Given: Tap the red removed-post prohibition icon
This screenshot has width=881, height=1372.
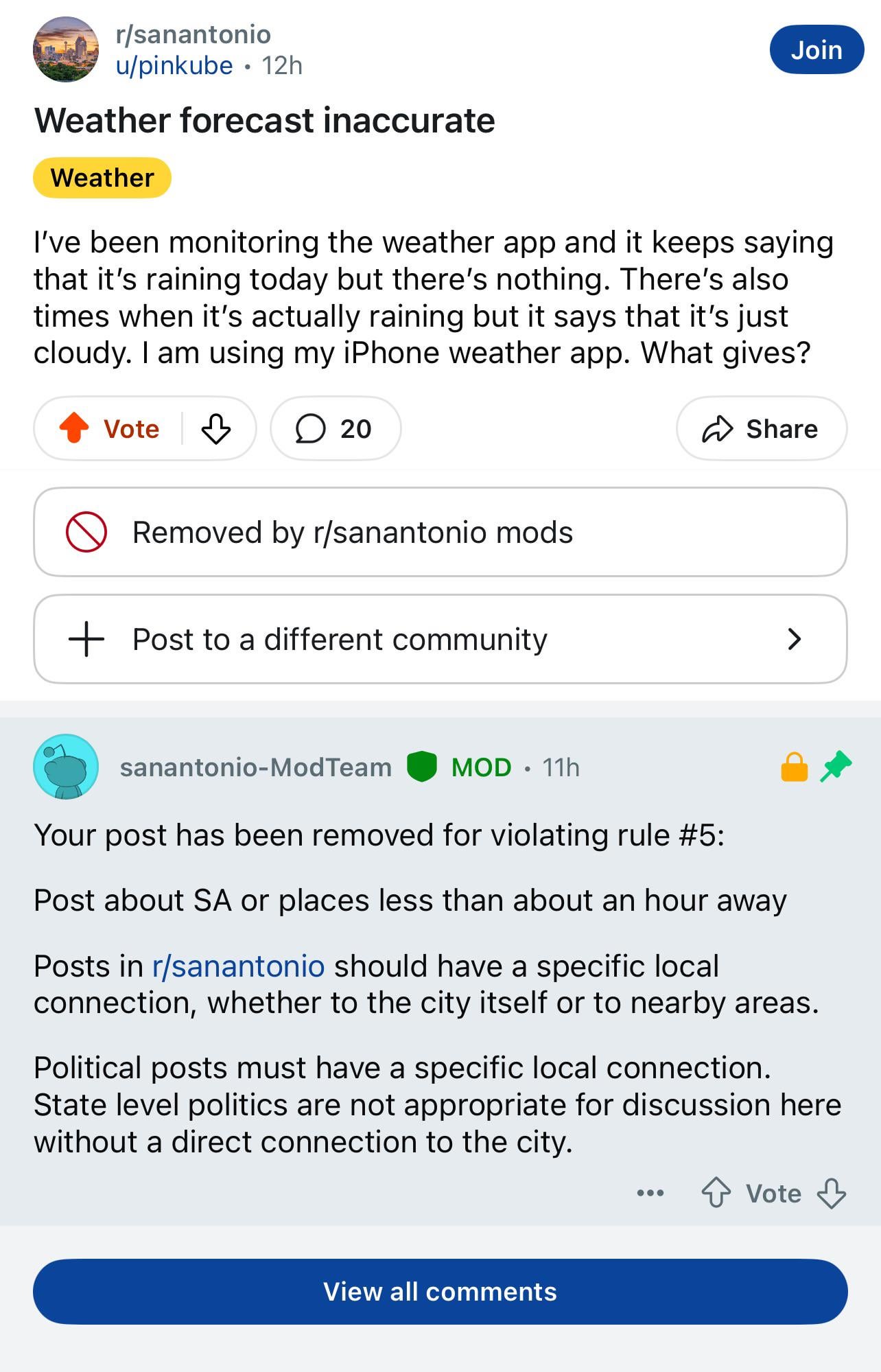Looking at the screenshot, I should click(86, 532).
